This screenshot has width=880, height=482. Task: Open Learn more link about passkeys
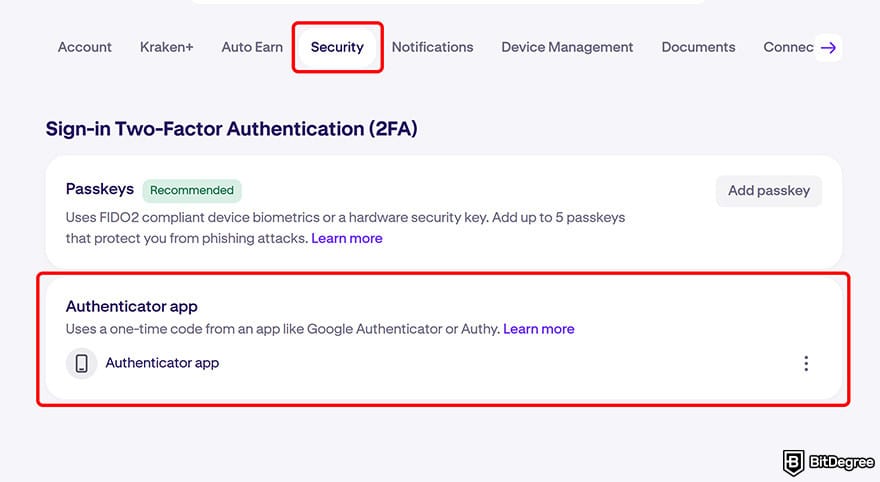(347, 238)
